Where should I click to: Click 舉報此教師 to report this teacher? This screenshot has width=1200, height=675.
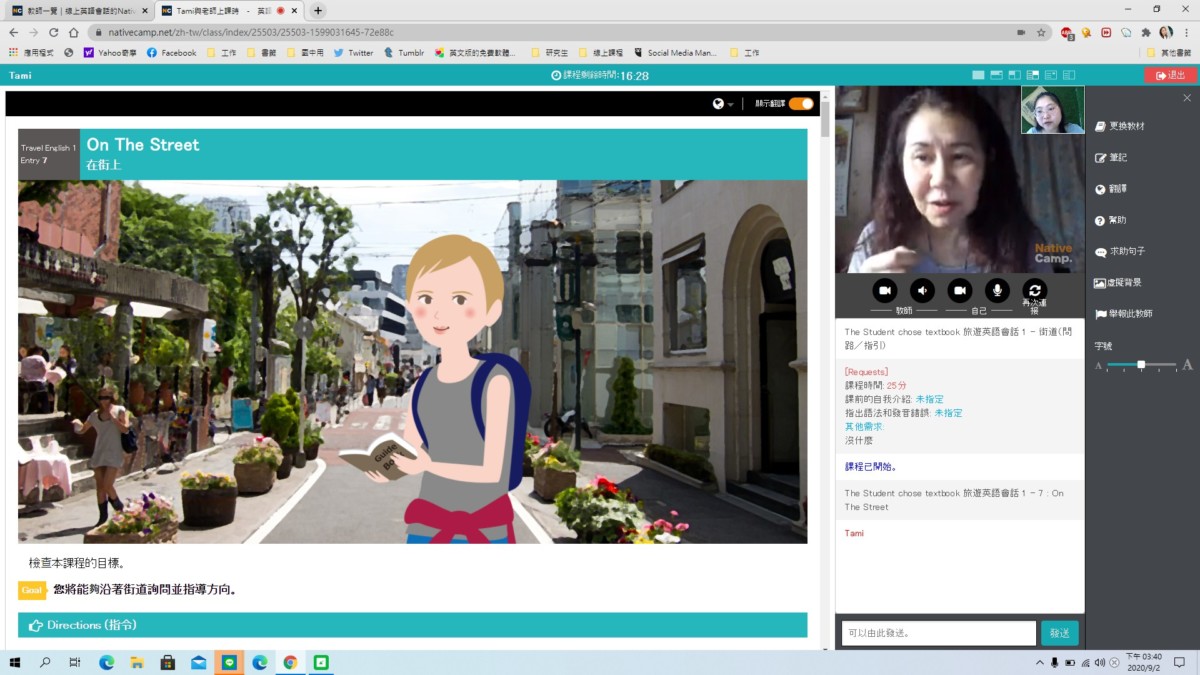(x=1123, y=314)
